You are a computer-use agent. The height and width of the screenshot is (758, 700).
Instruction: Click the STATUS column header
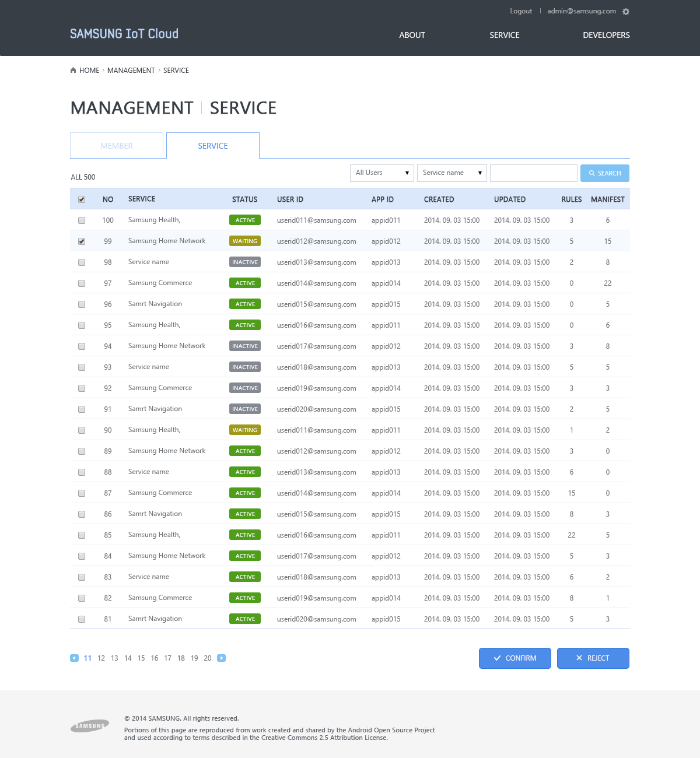(x=245, y=199)
